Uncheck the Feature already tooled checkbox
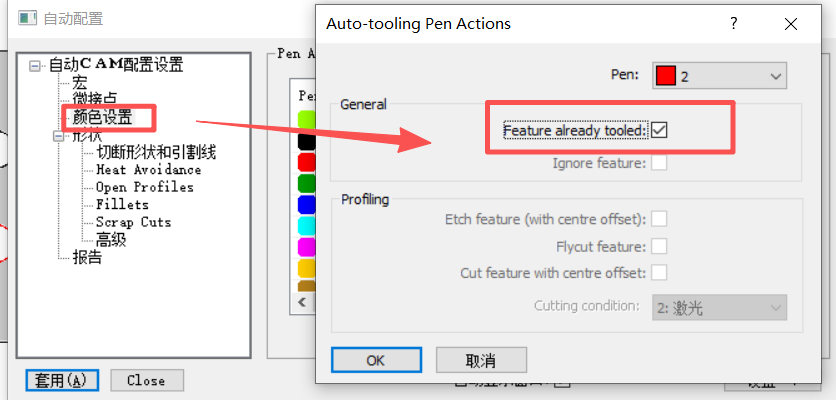Image resolution: width=836 pixels, height=400 pixels. pyautogui.click(x=660, y=130)
